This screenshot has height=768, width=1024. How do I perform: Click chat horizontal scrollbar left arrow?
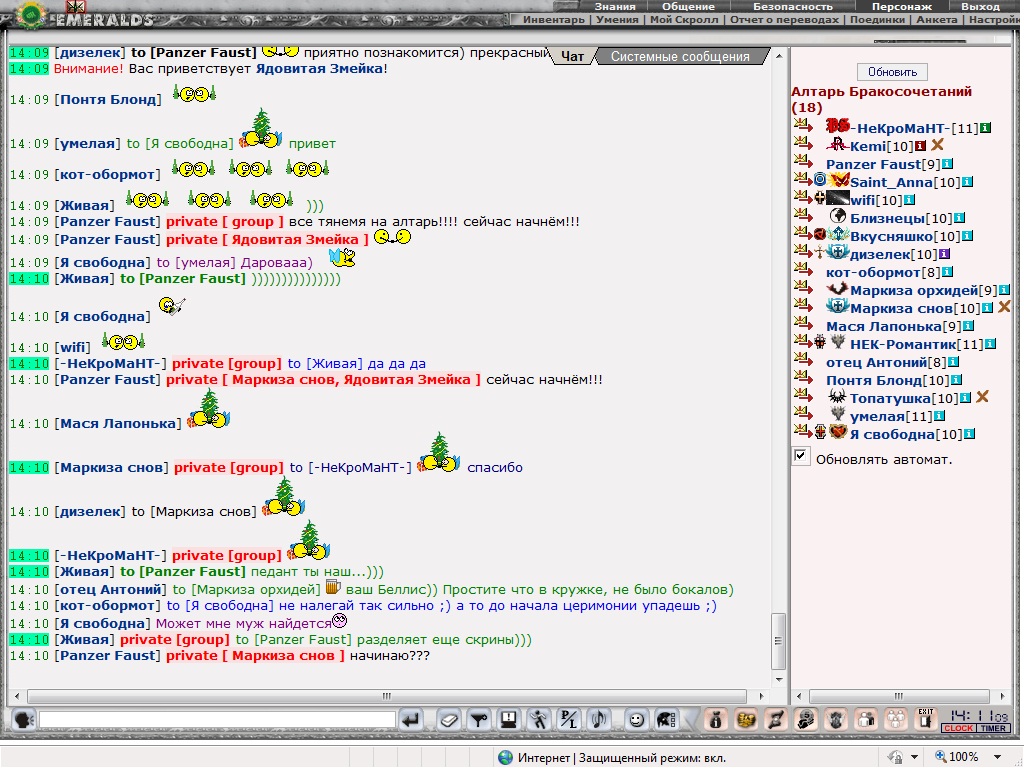[x=17, y=696]
